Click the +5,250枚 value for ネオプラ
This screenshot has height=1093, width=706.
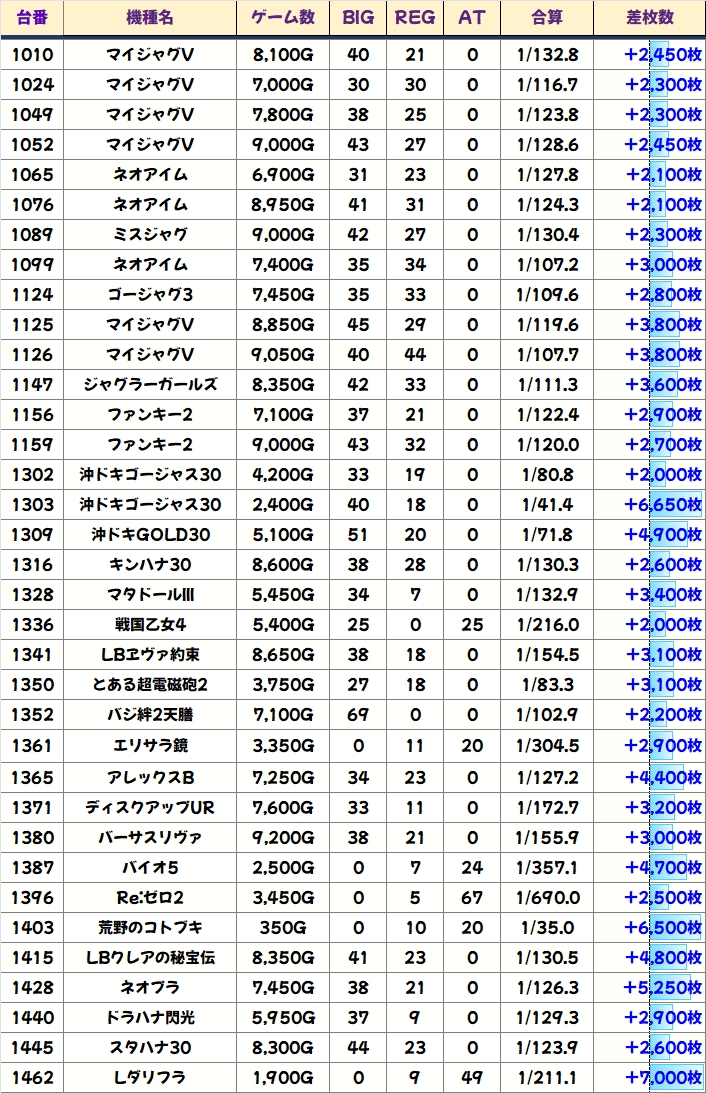(x=663, y=988)
